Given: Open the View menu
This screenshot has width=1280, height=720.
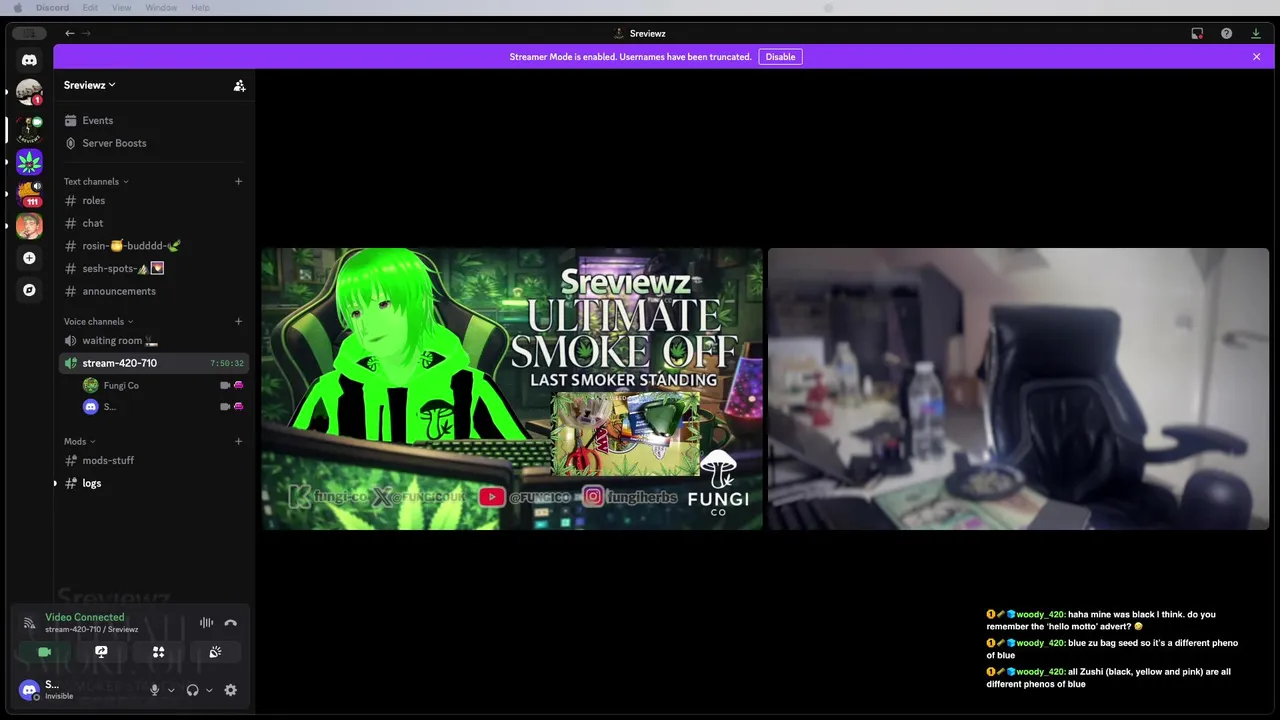Looking at the screenshot, I should point(121,8).
